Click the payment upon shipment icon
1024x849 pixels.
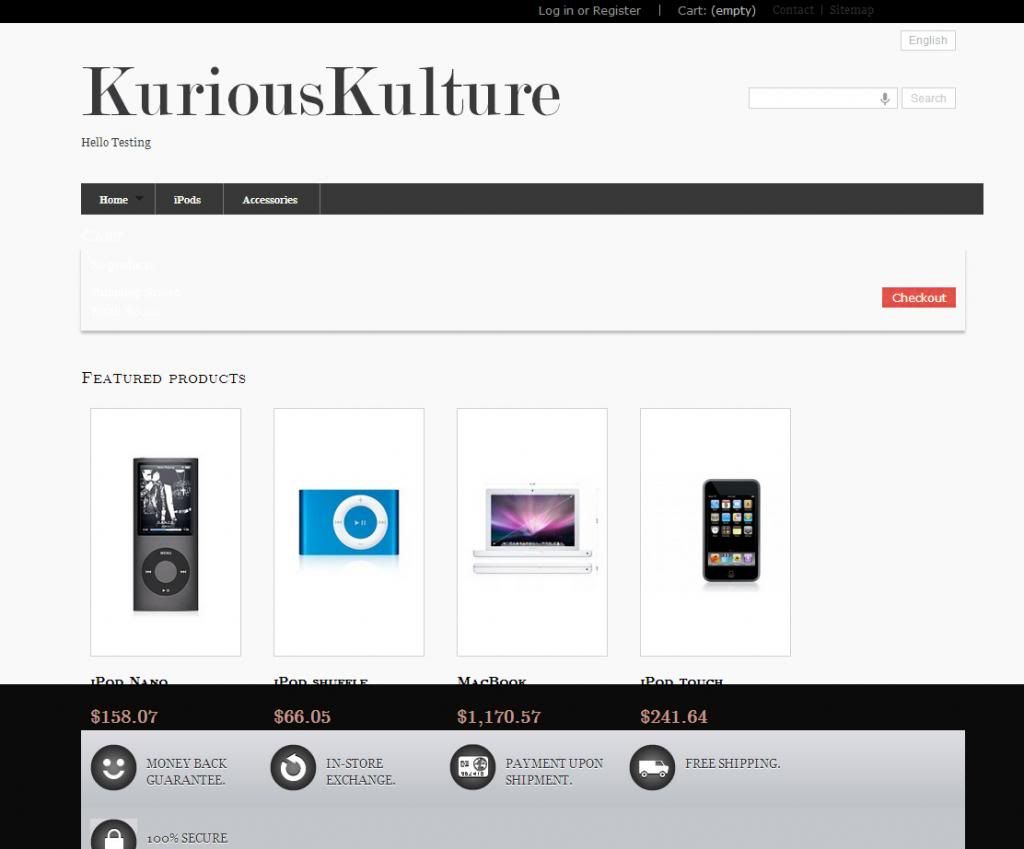coord(472,768)
